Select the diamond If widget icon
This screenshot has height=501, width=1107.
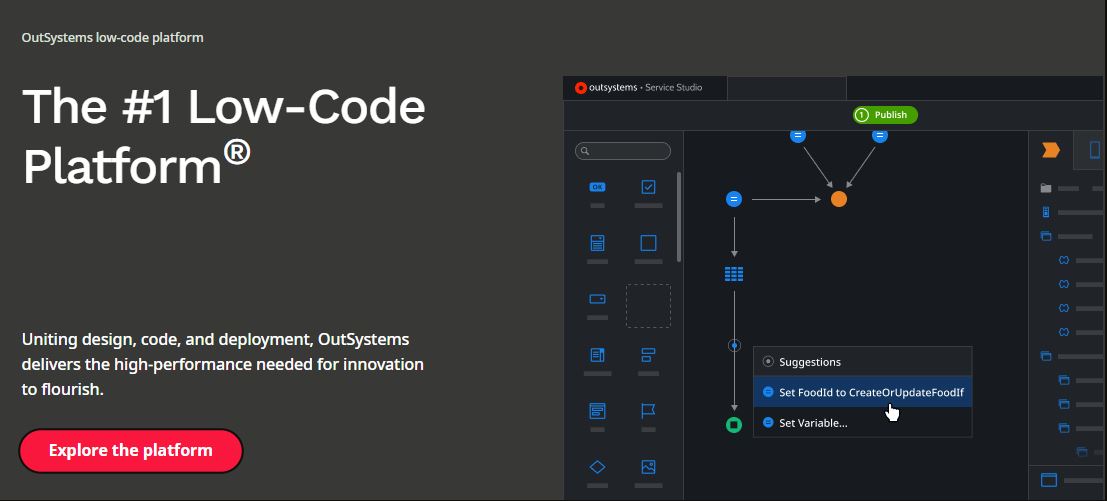coord(597,467)
